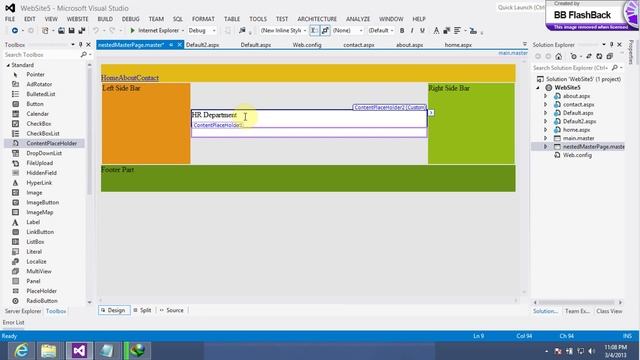Click the Refresh icon in Solution Explorer
The width and height of the screenshot is (640, 360).
(x=599, y=56)
